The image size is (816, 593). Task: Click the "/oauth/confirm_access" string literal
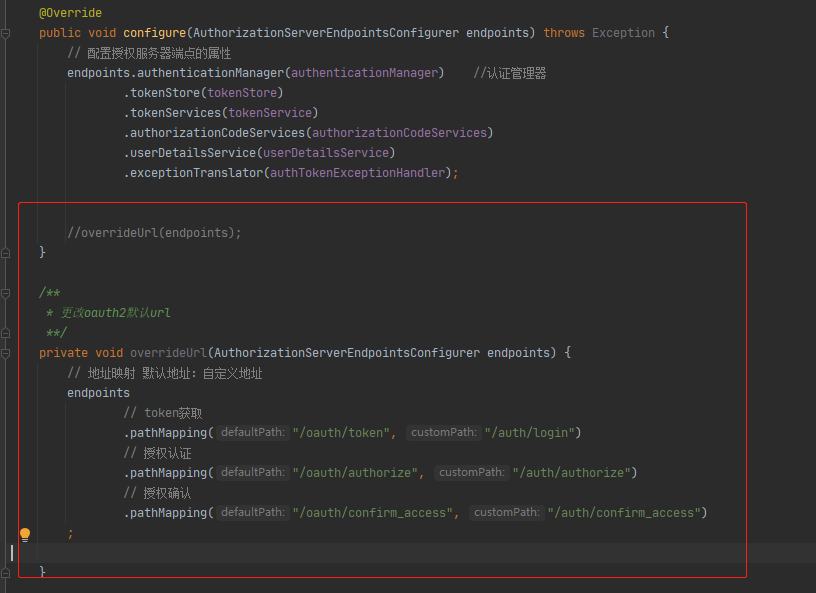click(375, 513)
